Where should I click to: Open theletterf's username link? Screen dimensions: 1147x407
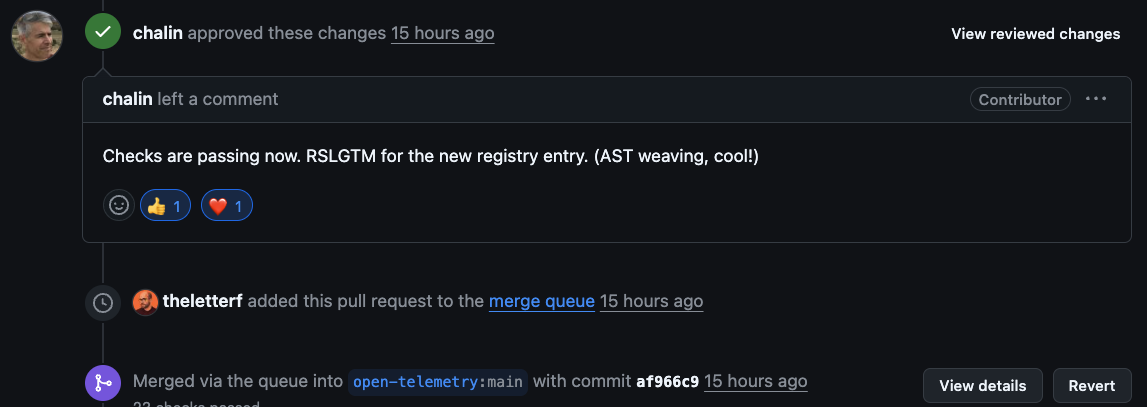[x=203, y=301]
